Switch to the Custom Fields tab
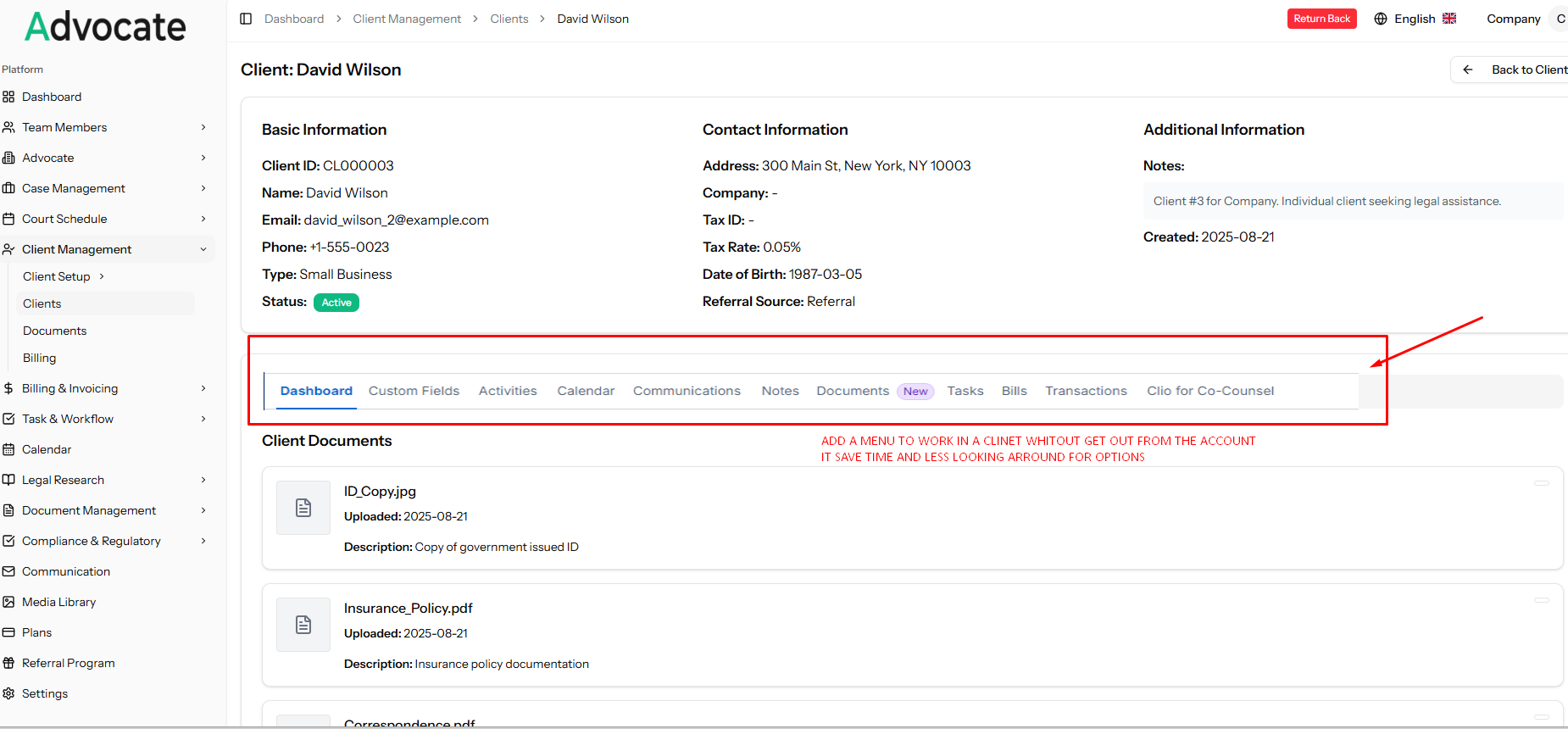The width and height of the screenshot is (1568, 729). [x=414, y=391]
